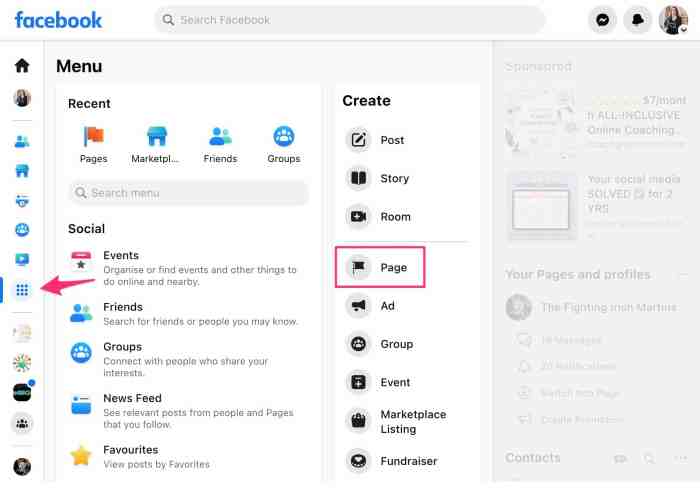Image resolution: width=700 pixels, height=497 pixels.
Task: Click the Facebook logo
Action: point(58,20)
